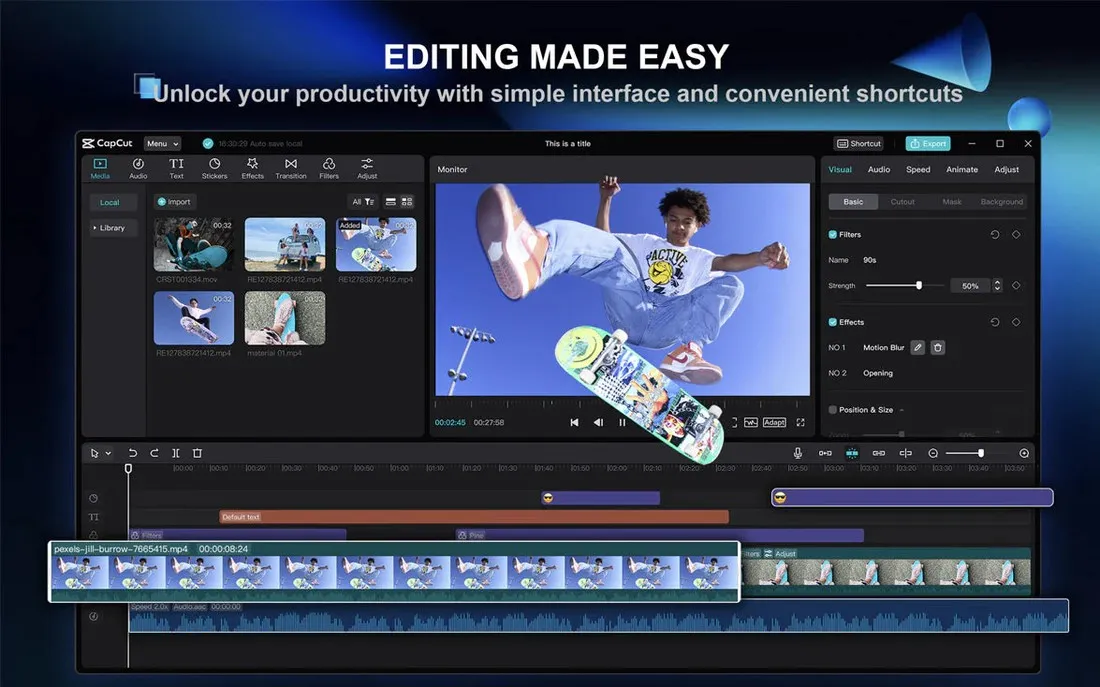Click the voiceover microphone icon above the timeline
Image resolution: width=1100 pixels, height=687 pixels.
(797, 453)
